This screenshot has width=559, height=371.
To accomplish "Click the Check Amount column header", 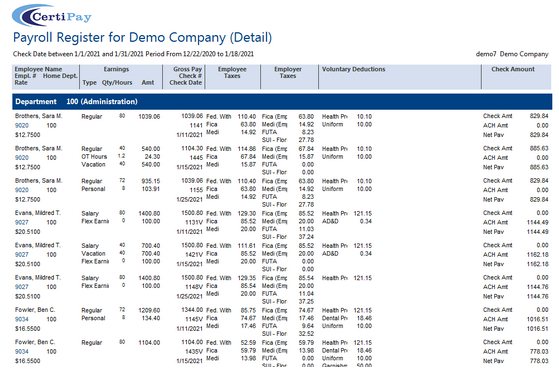I will [513, 69].
